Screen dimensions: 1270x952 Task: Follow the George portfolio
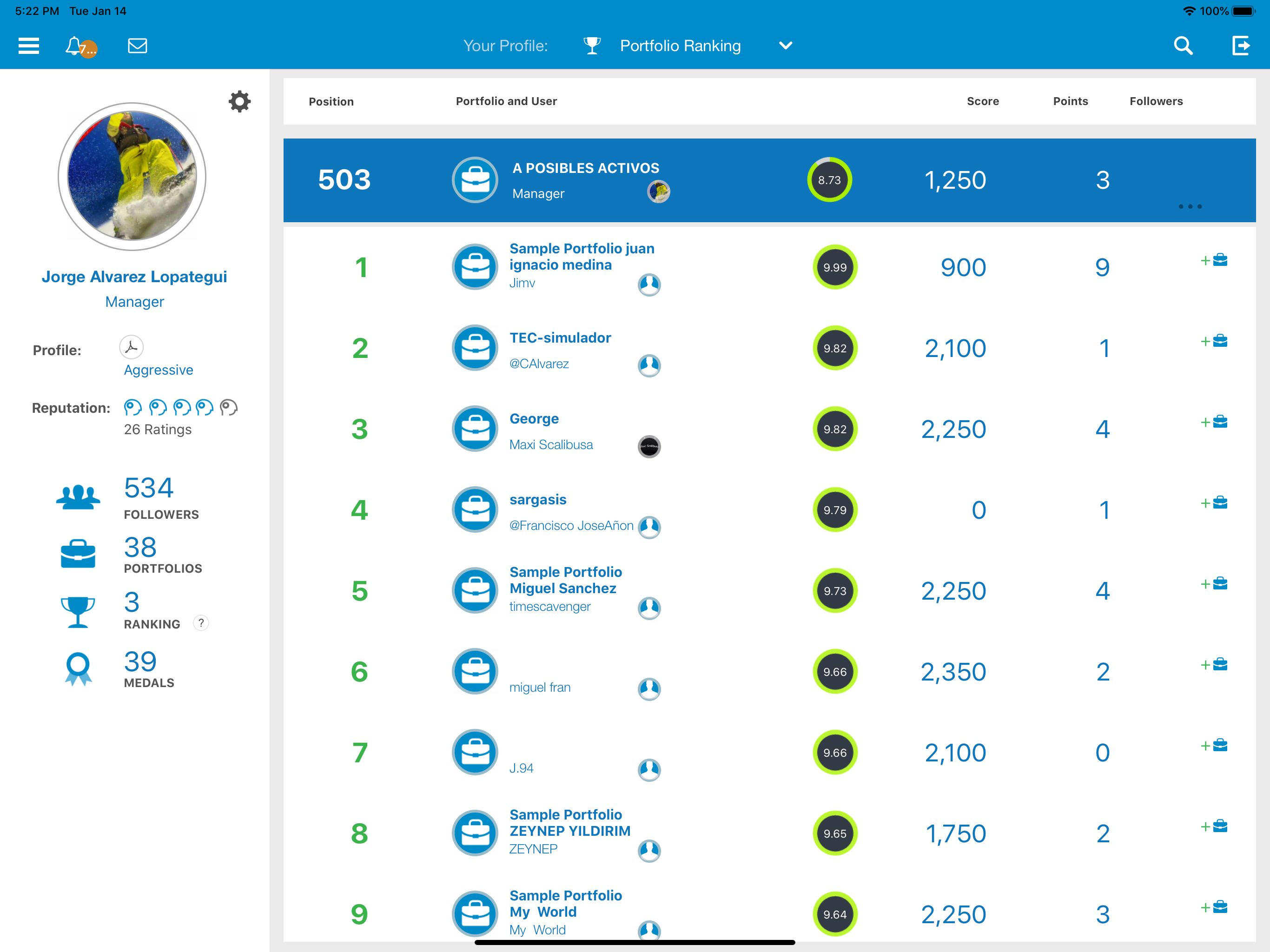point(1214,423)
